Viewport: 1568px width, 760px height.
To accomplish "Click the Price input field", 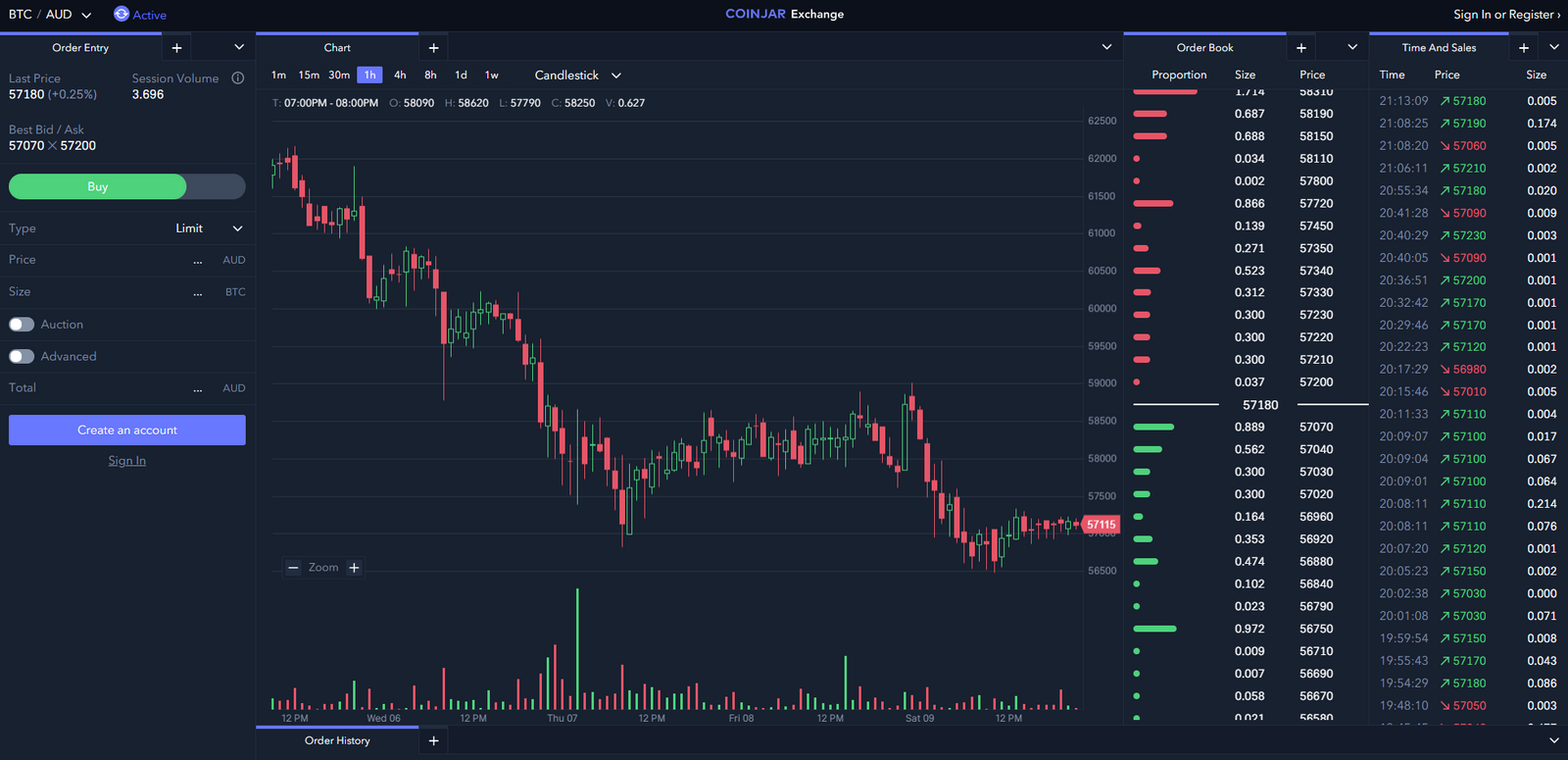I will [x=127, y=260].
